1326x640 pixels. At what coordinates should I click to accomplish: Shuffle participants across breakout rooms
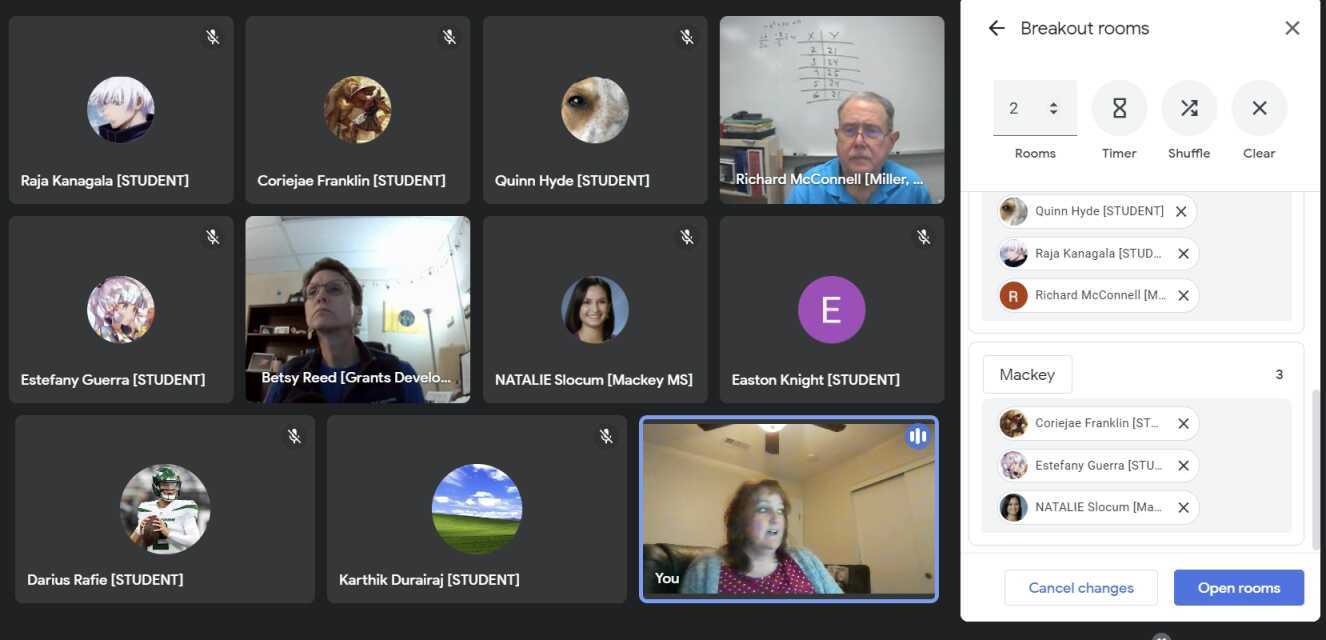click(1189, 108)
